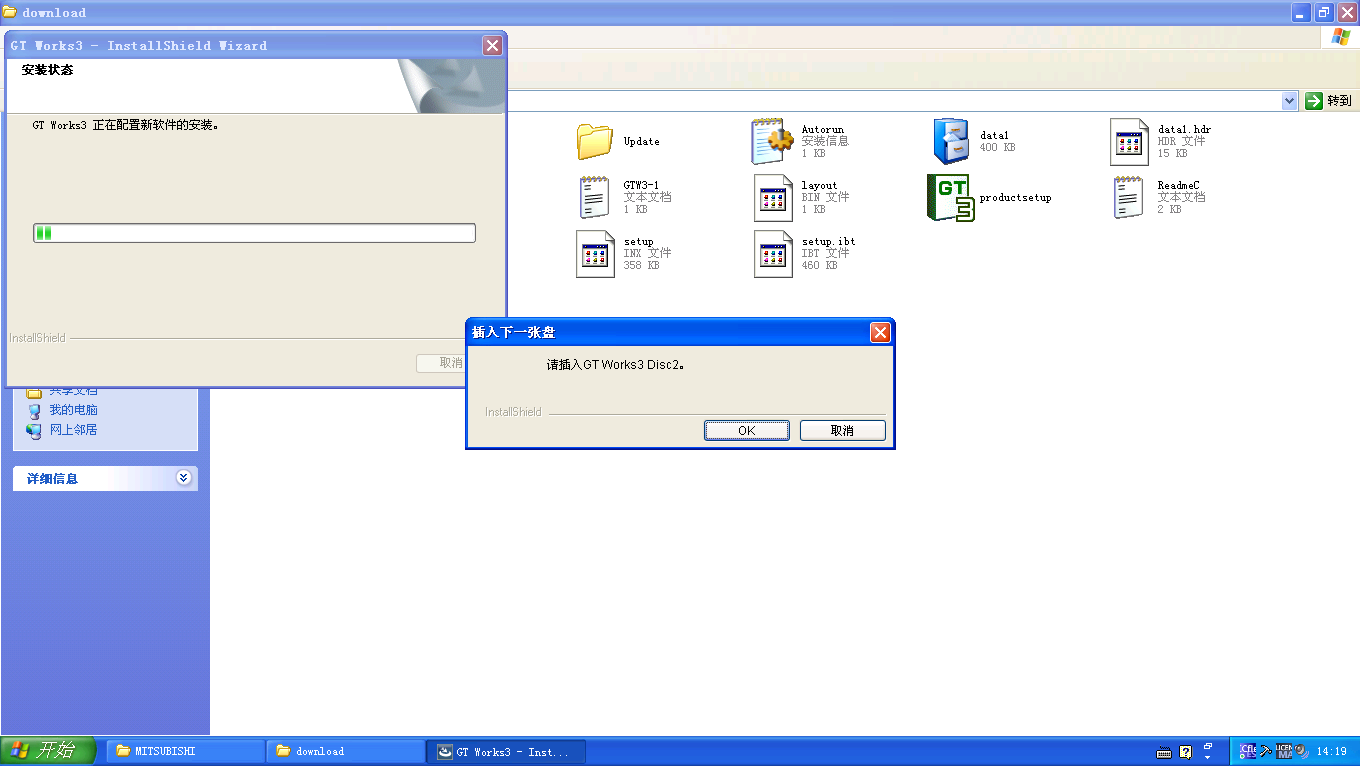Click the data1.hdr file icon
This screenshot has height=766, width=1360.
[1129, 142]
